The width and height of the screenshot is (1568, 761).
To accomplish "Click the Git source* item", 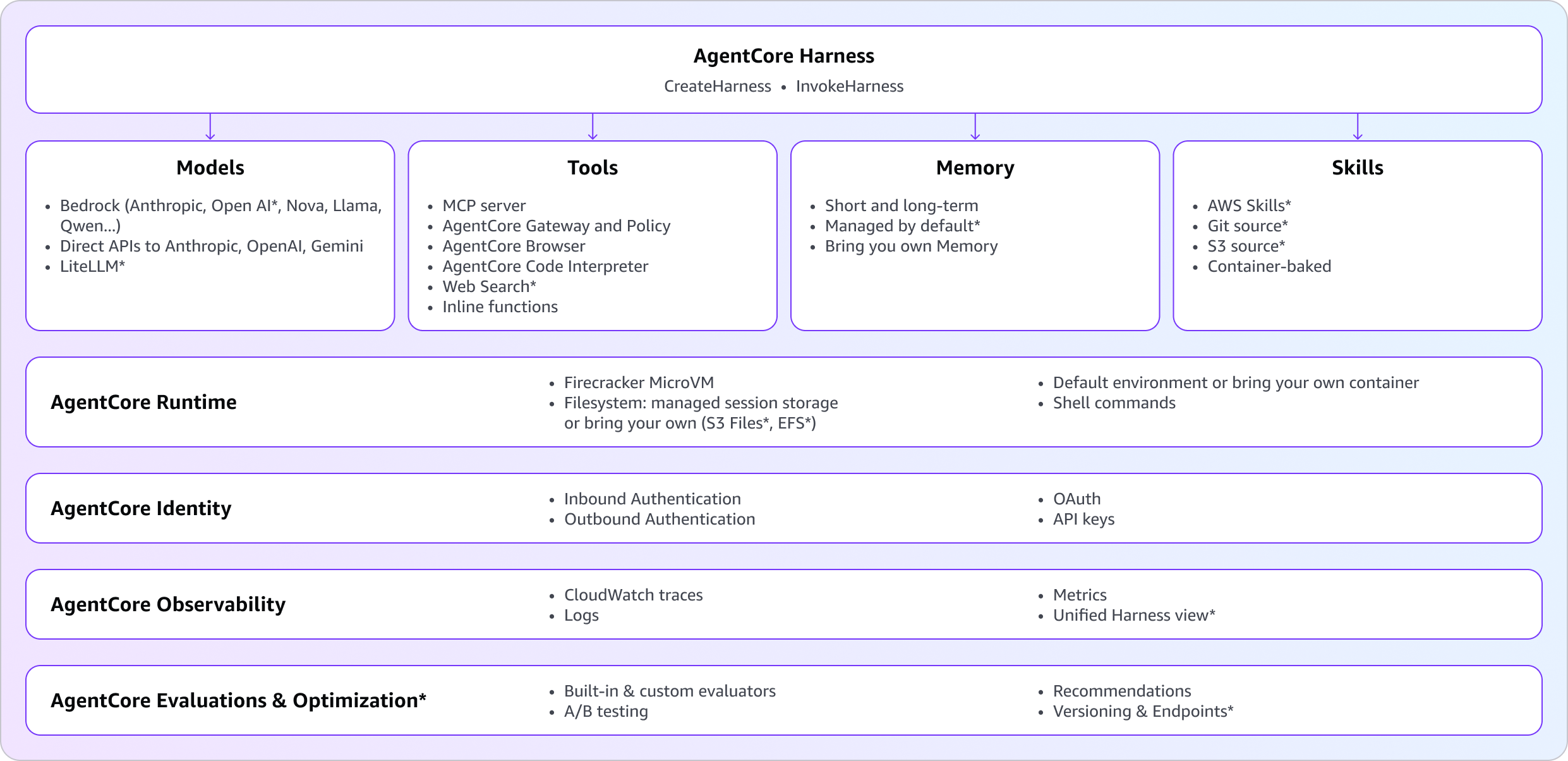I will pyautogui.click(x=1248, y=226).
